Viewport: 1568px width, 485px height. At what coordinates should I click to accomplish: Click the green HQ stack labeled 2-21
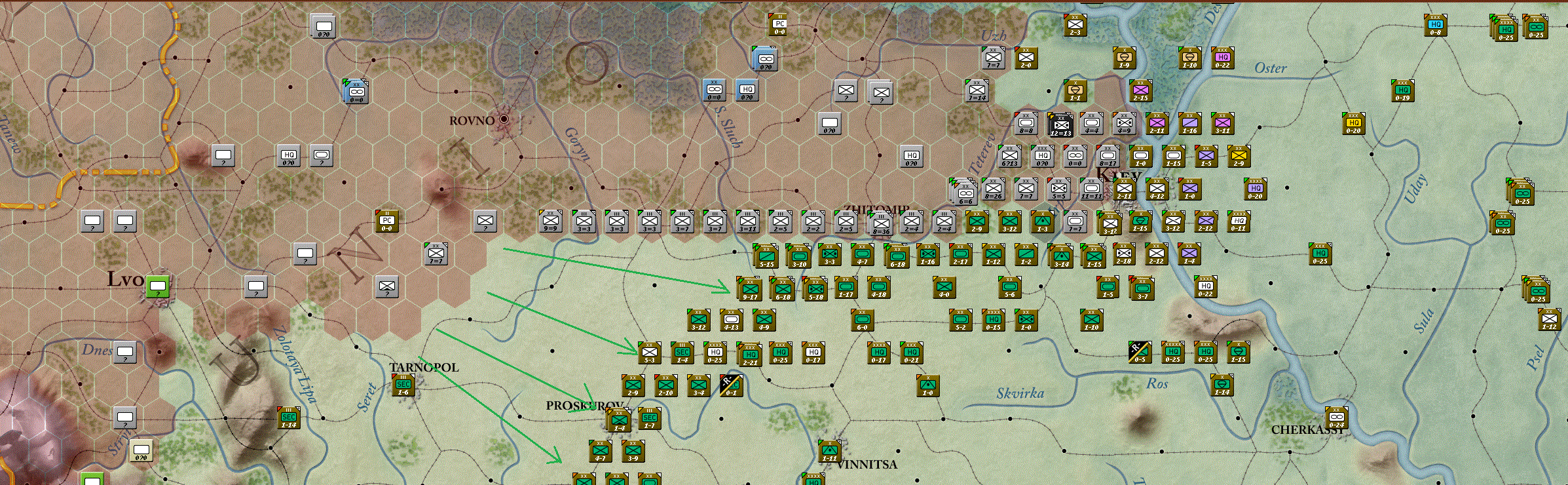(x=749, y=354)
